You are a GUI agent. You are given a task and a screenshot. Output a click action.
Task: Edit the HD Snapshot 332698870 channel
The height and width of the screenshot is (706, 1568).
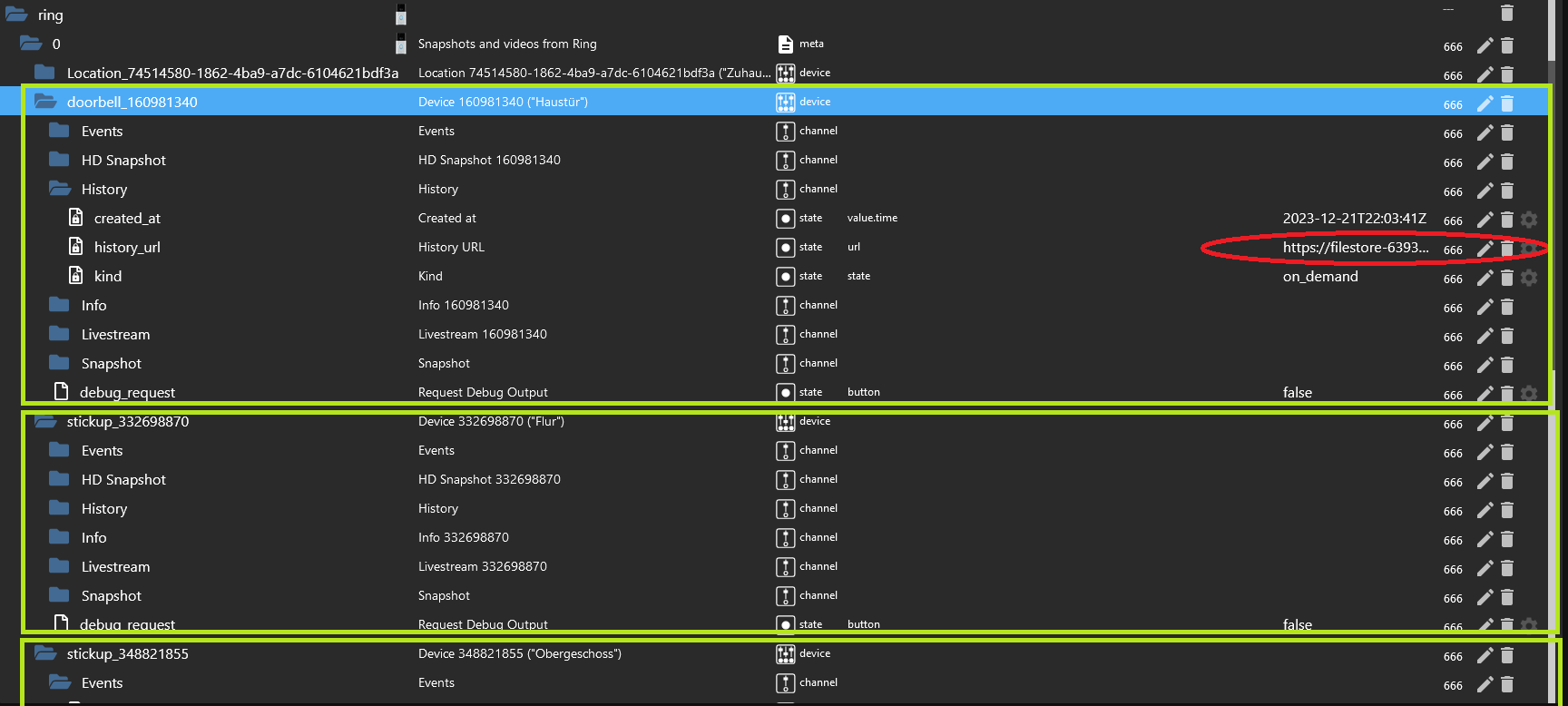[x=1485, y=481]
